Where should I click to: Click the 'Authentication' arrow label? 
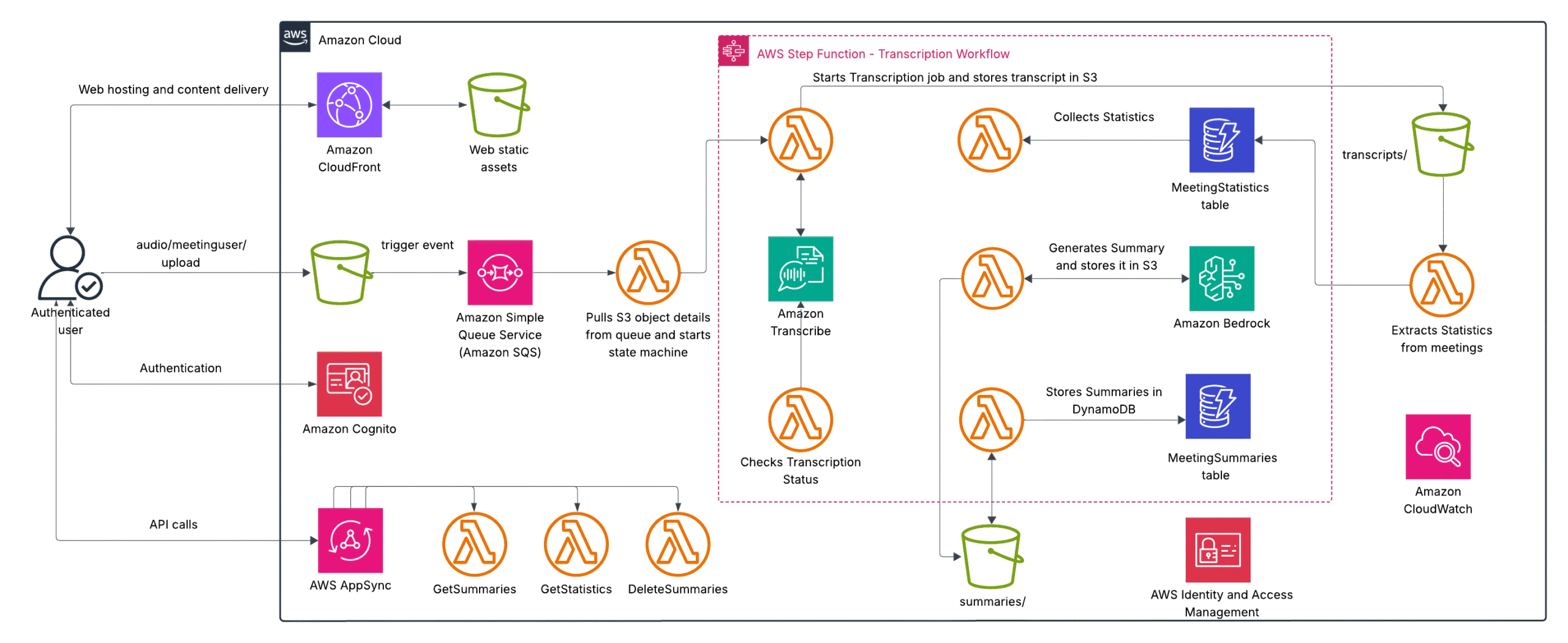[180, 368]
